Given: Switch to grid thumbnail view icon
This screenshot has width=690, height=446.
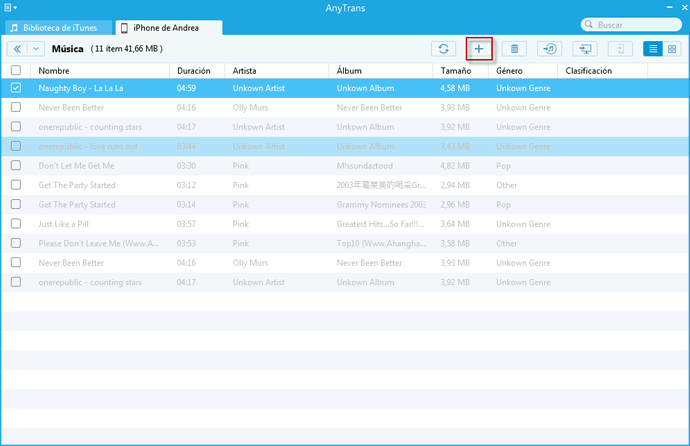Looking at the screenshot, I should [672, 49].
